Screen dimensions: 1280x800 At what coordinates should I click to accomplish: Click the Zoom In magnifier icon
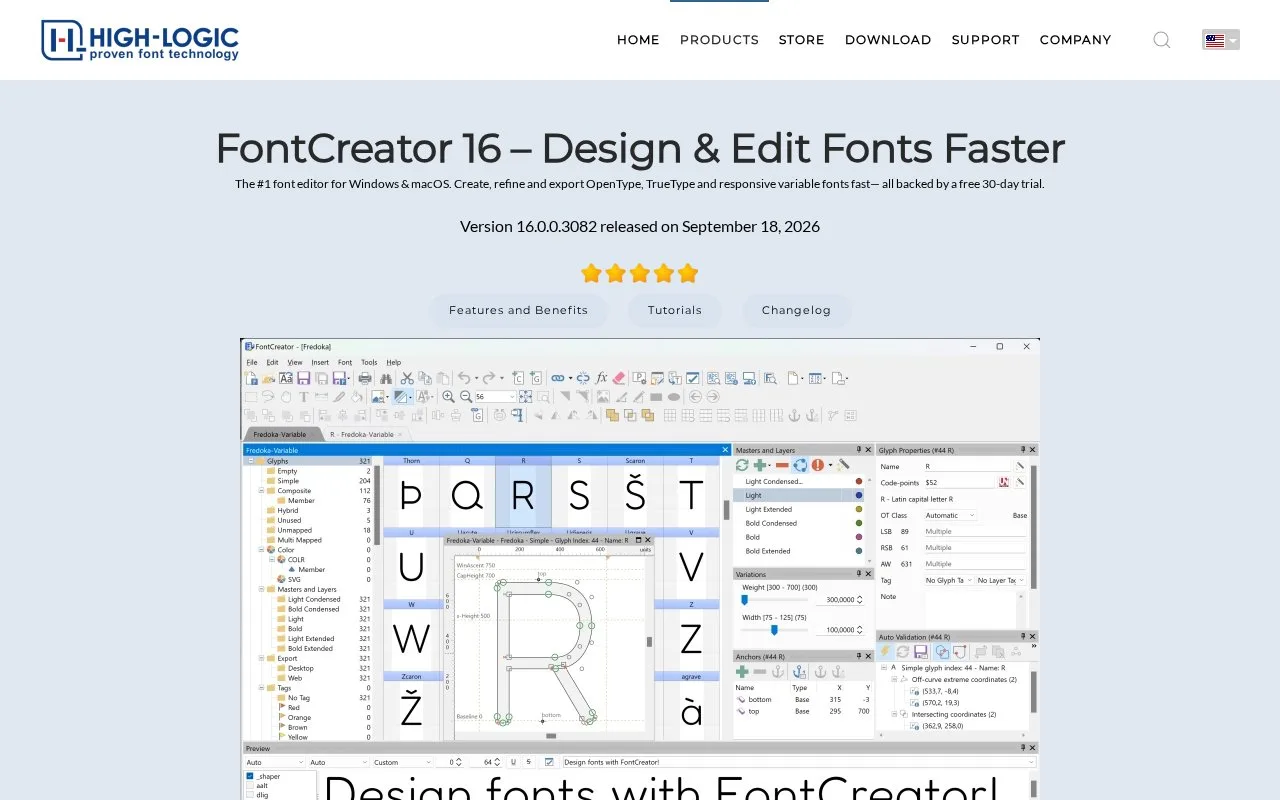(x=448, y=396)
